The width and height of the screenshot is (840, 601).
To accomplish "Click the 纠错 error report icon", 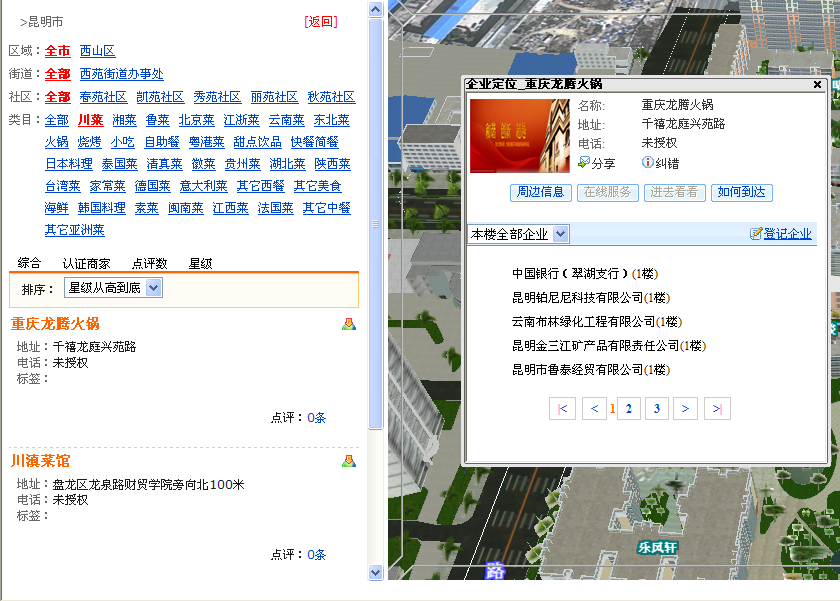I will 647,162.
